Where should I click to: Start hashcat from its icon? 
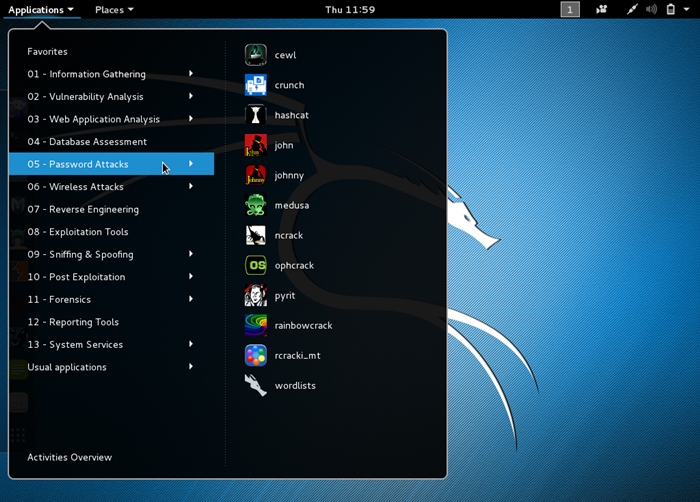(256, 115)
